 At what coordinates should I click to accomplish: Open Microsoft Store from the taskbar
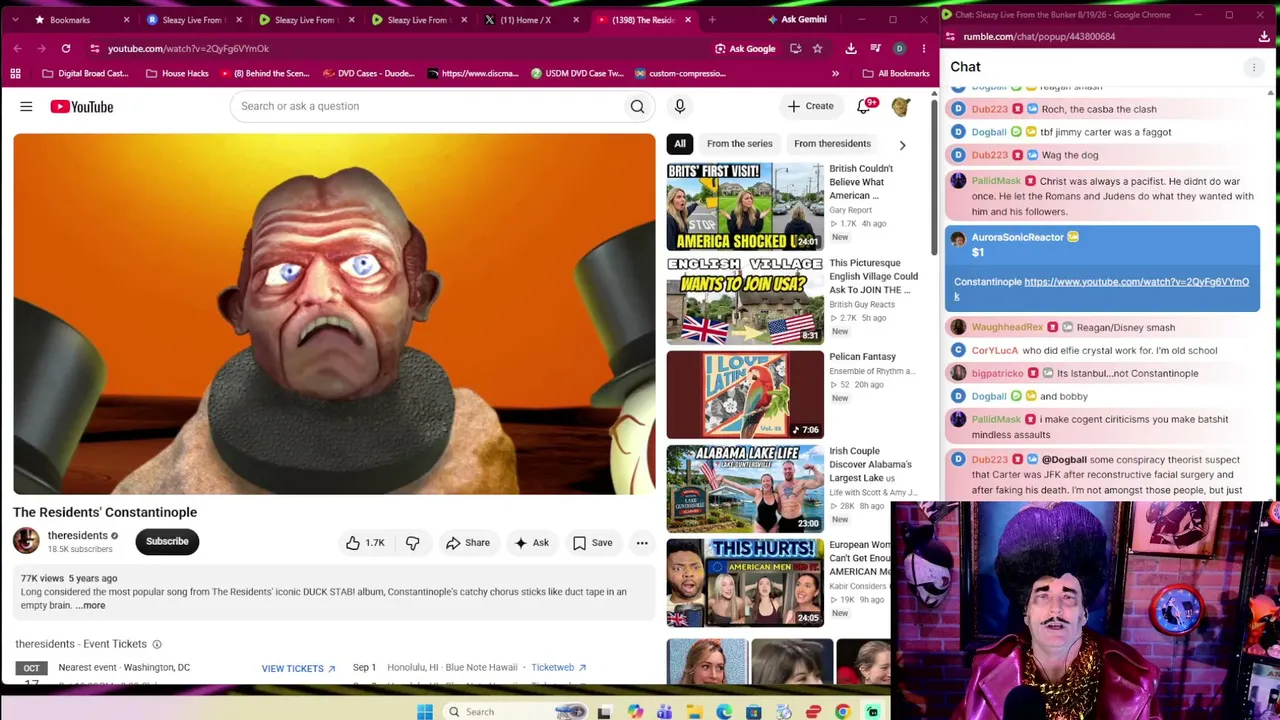tap(754, 712)
